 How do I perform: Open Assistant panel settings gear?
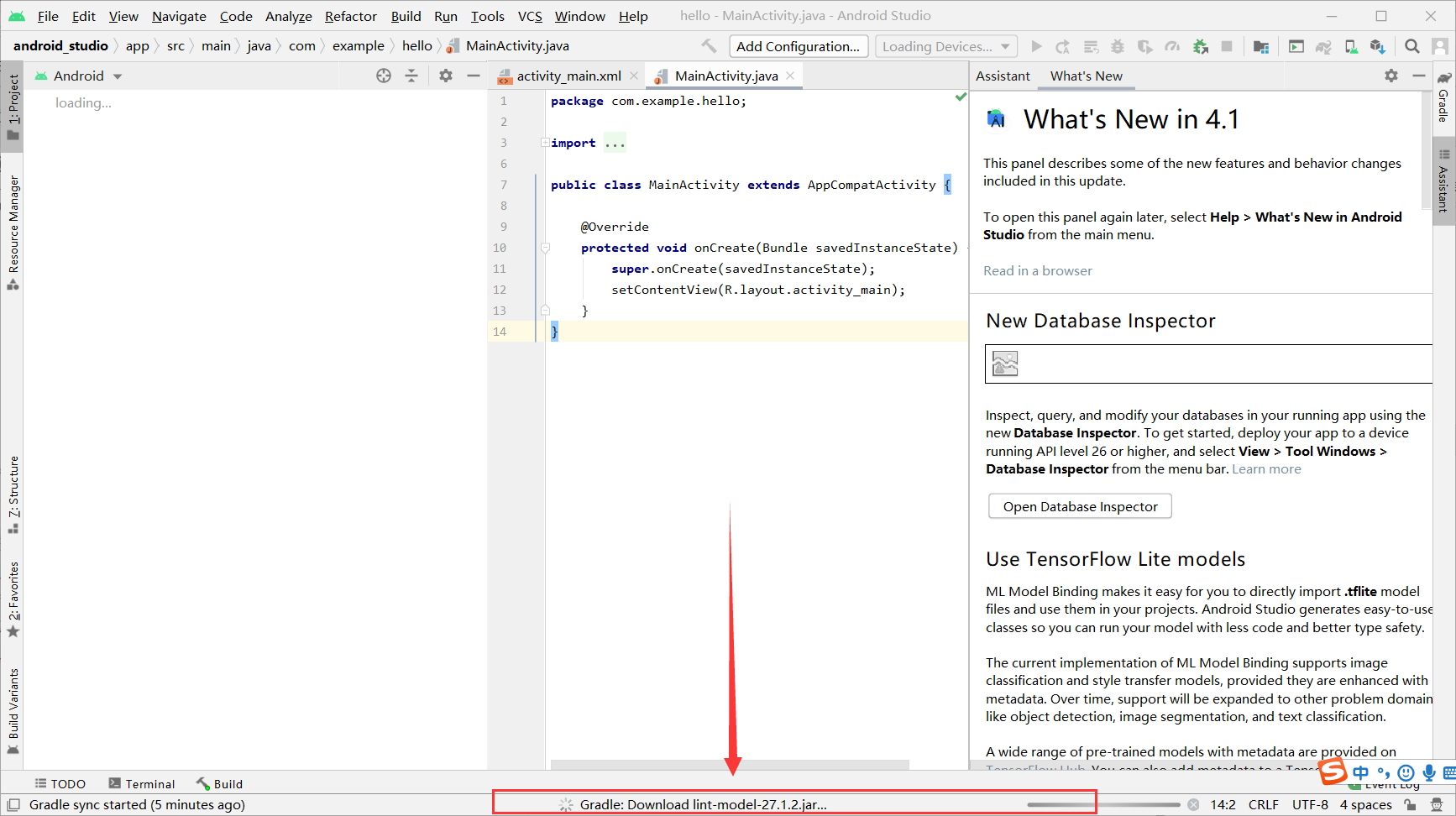tap(1391, 76)
